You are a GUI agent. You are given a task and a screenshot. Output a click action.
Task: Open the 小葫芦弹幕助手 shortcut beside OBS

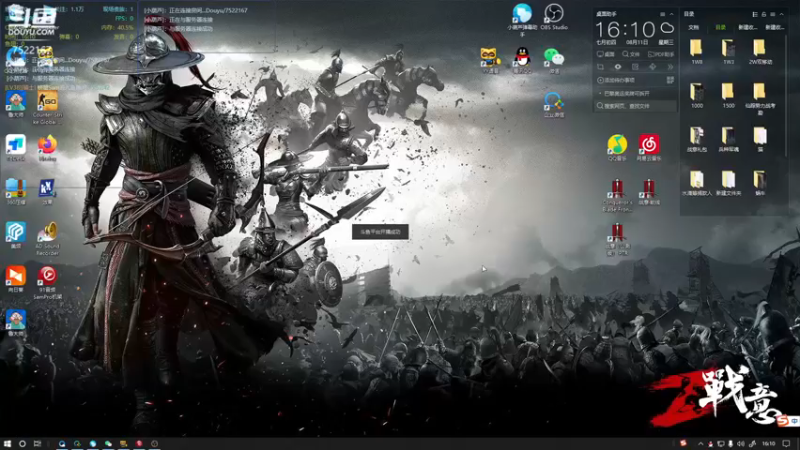tap(522, 14)
